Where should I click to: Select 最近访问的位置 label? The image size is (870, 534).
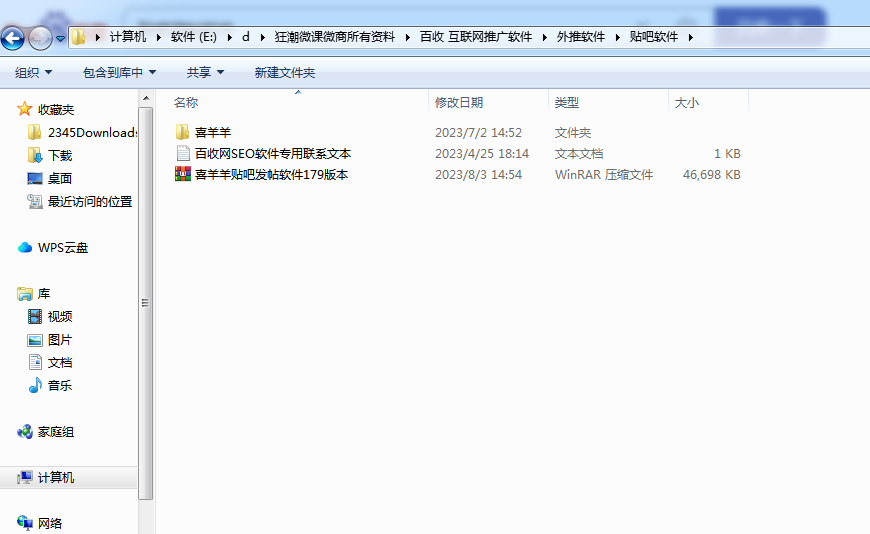[90, 201]
